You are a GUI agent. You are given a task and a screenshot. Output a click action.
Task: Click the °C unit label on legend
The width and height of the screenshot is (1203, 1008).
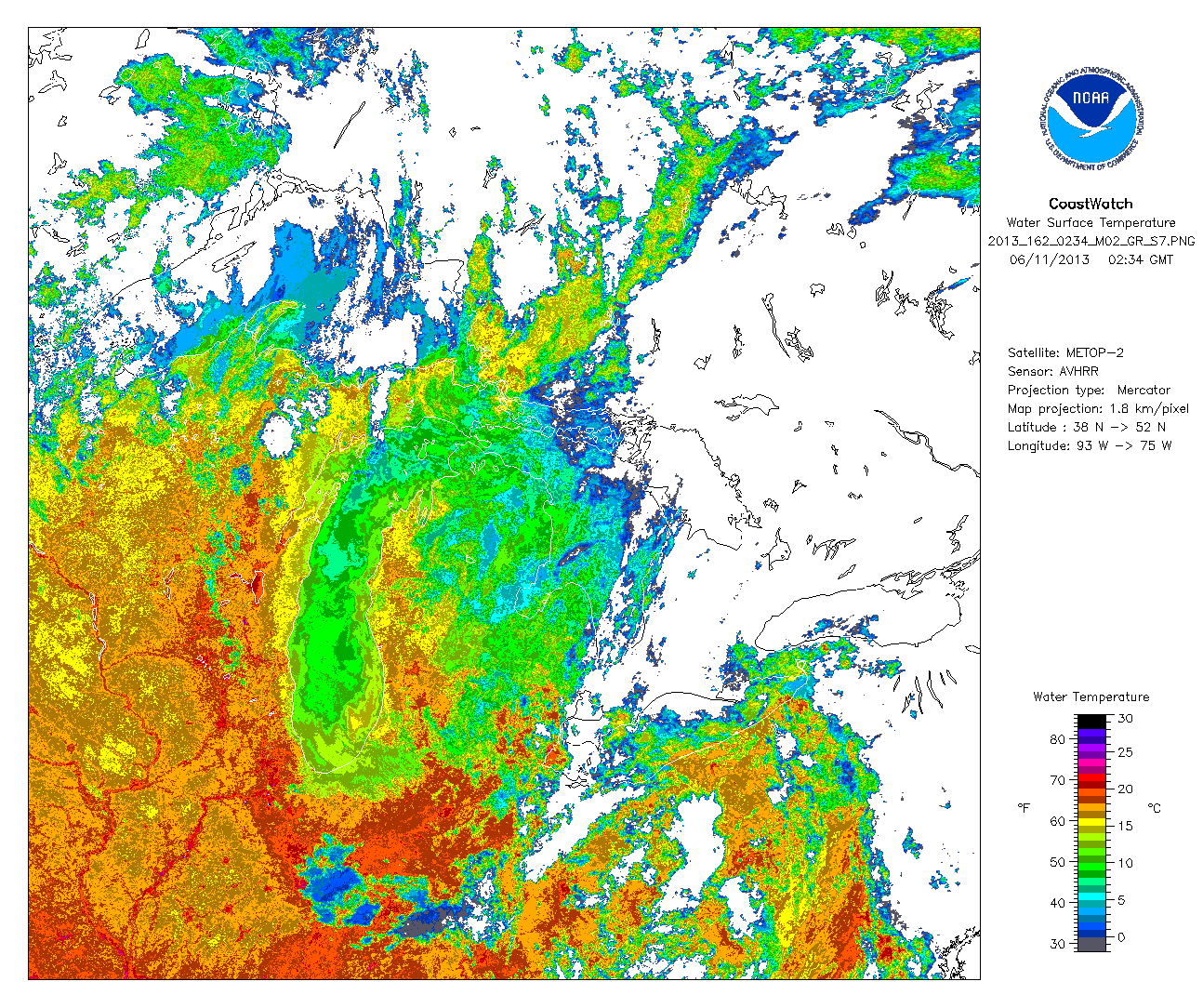pyautogui.click(x=1155, y=808)
